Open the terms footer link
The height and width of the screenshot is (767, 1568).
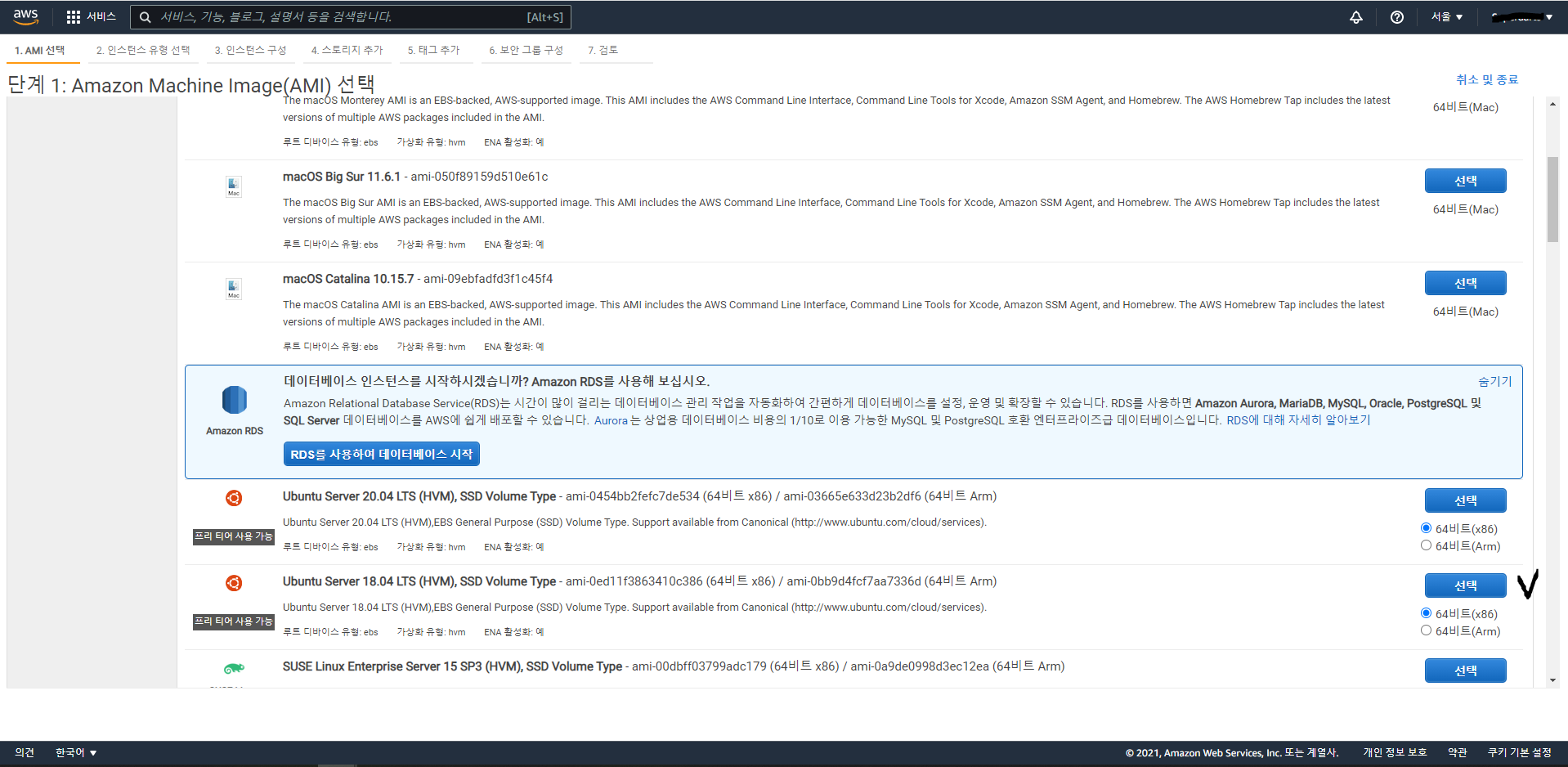(1458, 752)
